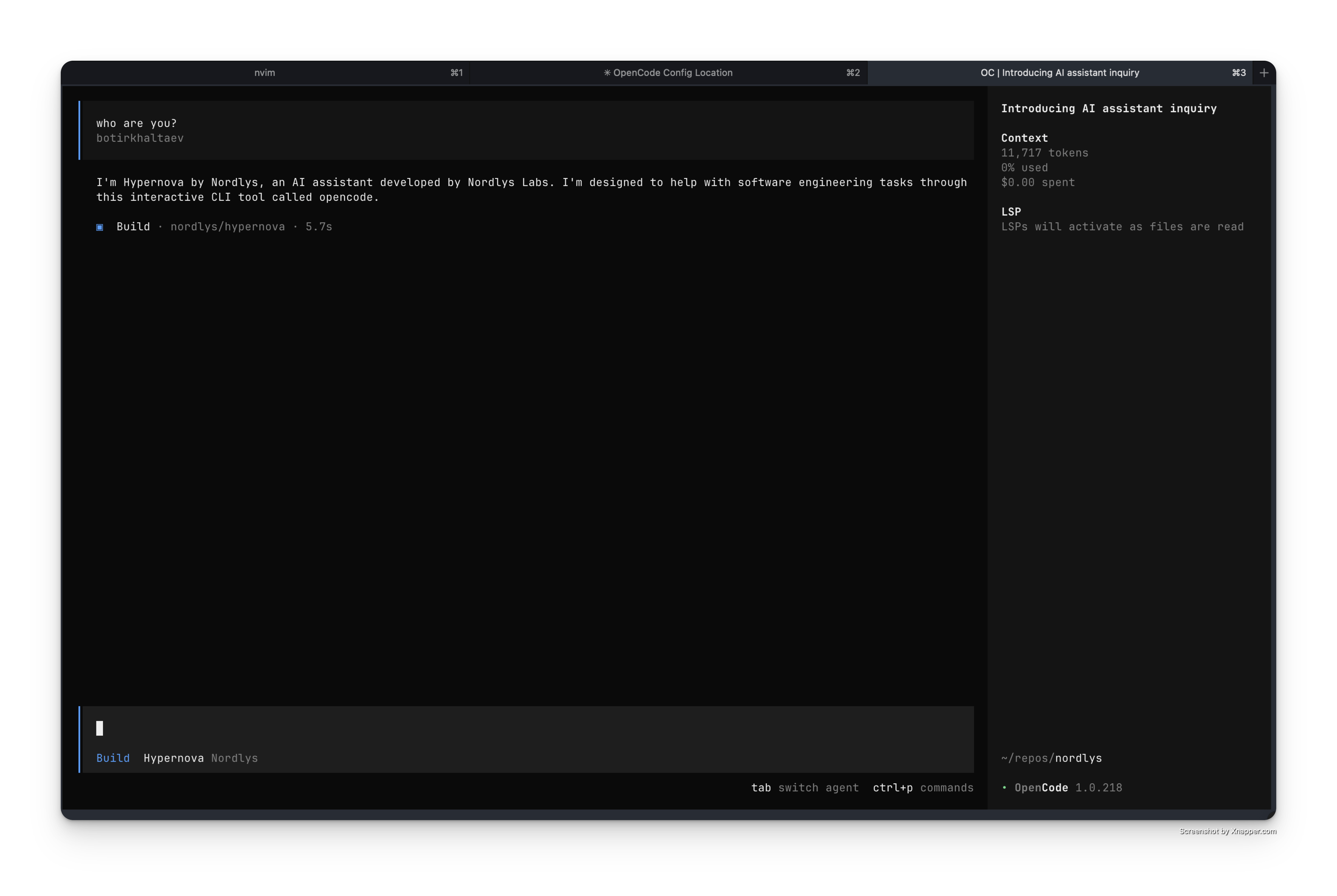Click the LSP section header in the sidebar
This screenshot has height=896, width=1337.
point(1011,211)
